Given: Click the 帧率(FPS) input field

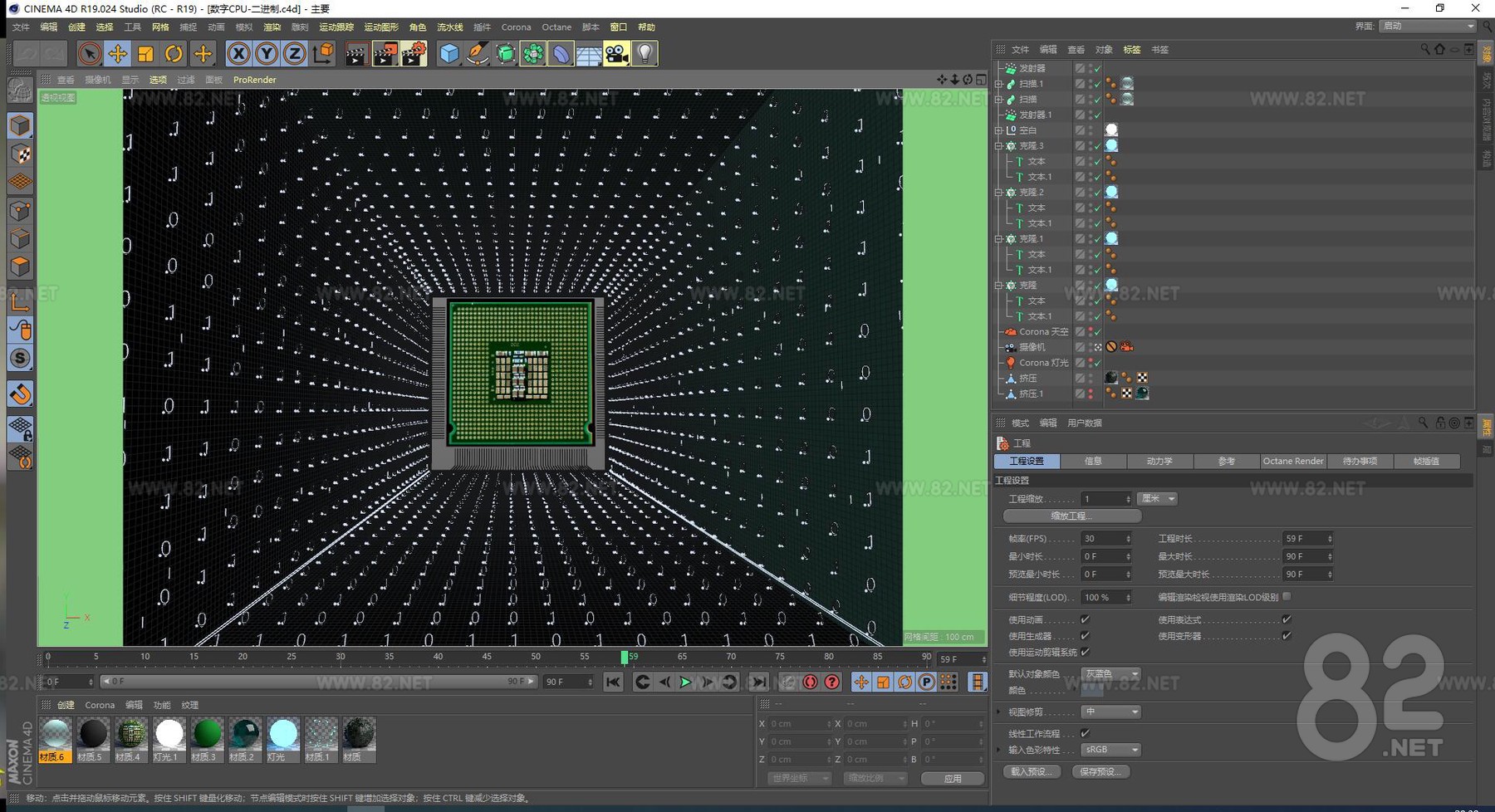Looking at the screenshot, I should coord(1105,539).
